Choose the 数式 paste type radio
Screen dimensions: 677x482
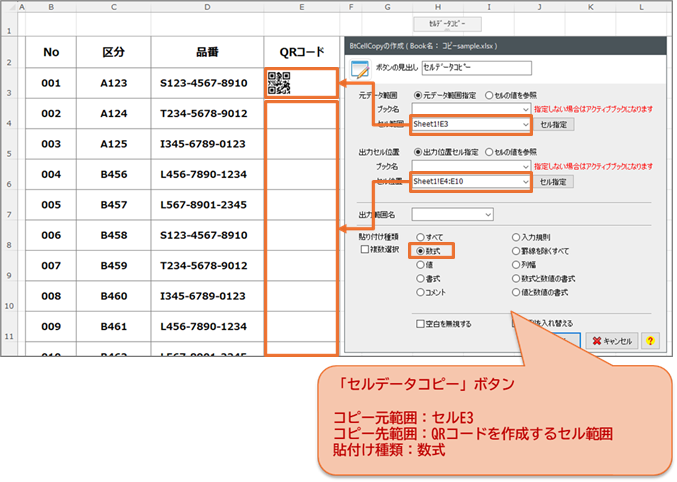(418, 250)
